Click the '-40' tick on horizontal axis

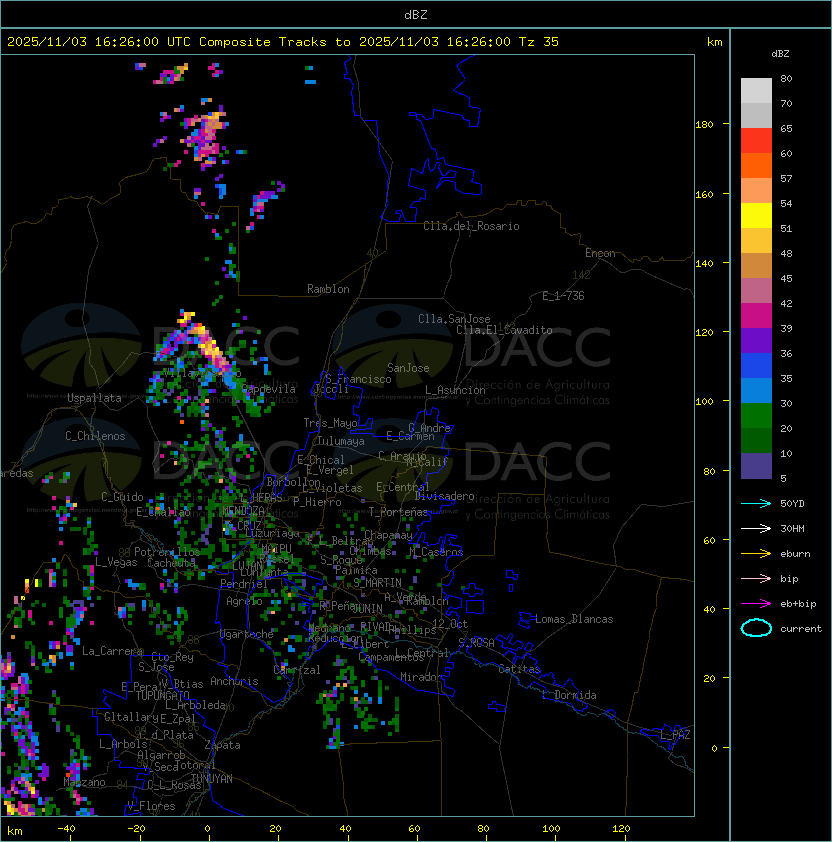(x=66, y=829)
